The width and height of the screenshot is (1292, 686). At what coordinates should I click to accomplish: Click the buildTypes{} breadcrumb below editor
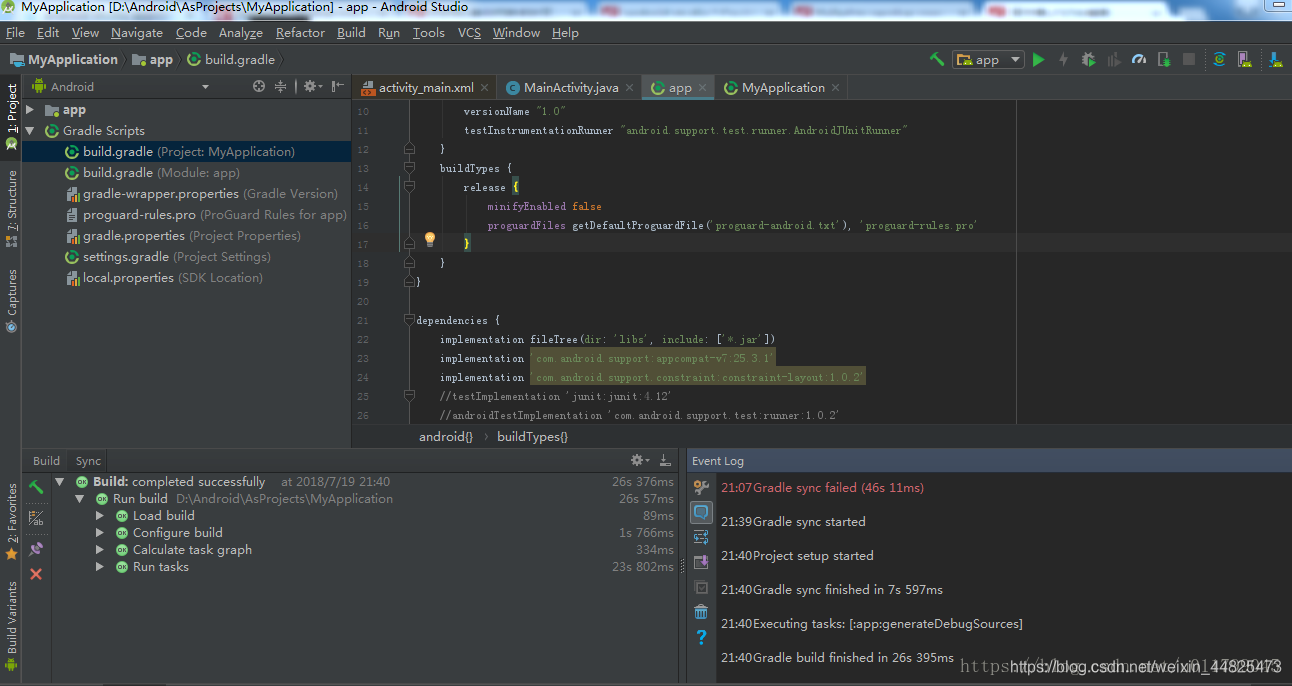532,437
